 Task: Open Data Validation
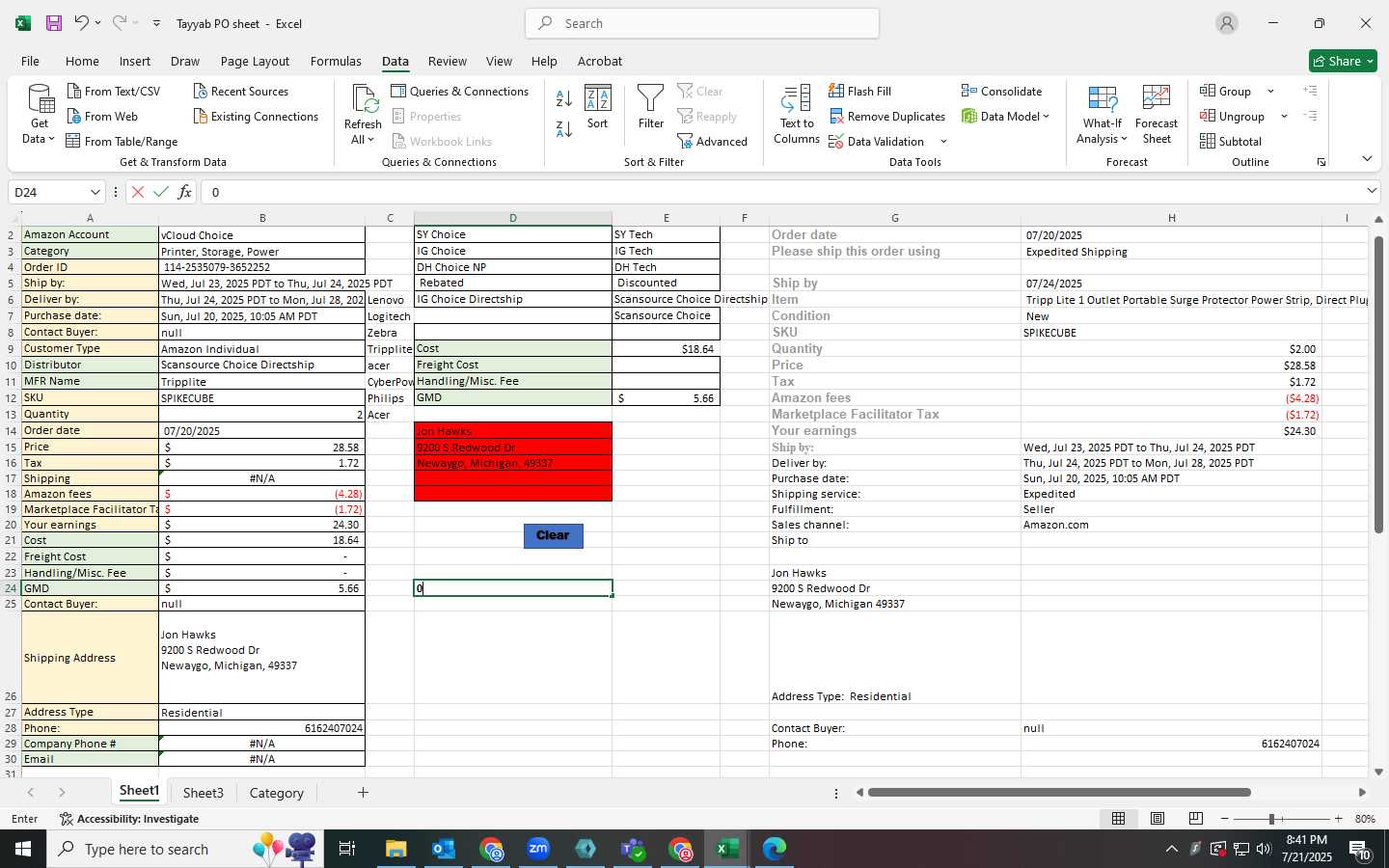pos(876,141)
